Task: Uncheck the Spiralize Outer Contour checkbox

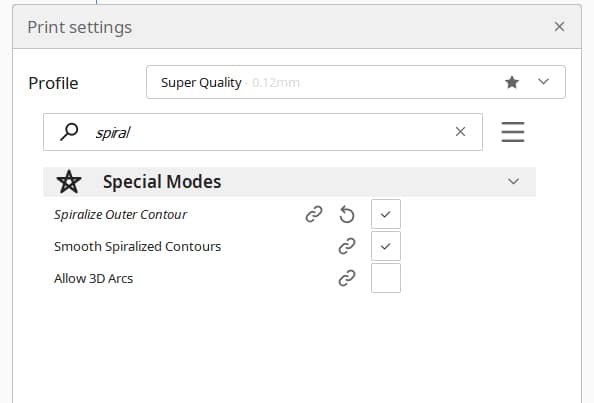Action: [x=386, y=214]
